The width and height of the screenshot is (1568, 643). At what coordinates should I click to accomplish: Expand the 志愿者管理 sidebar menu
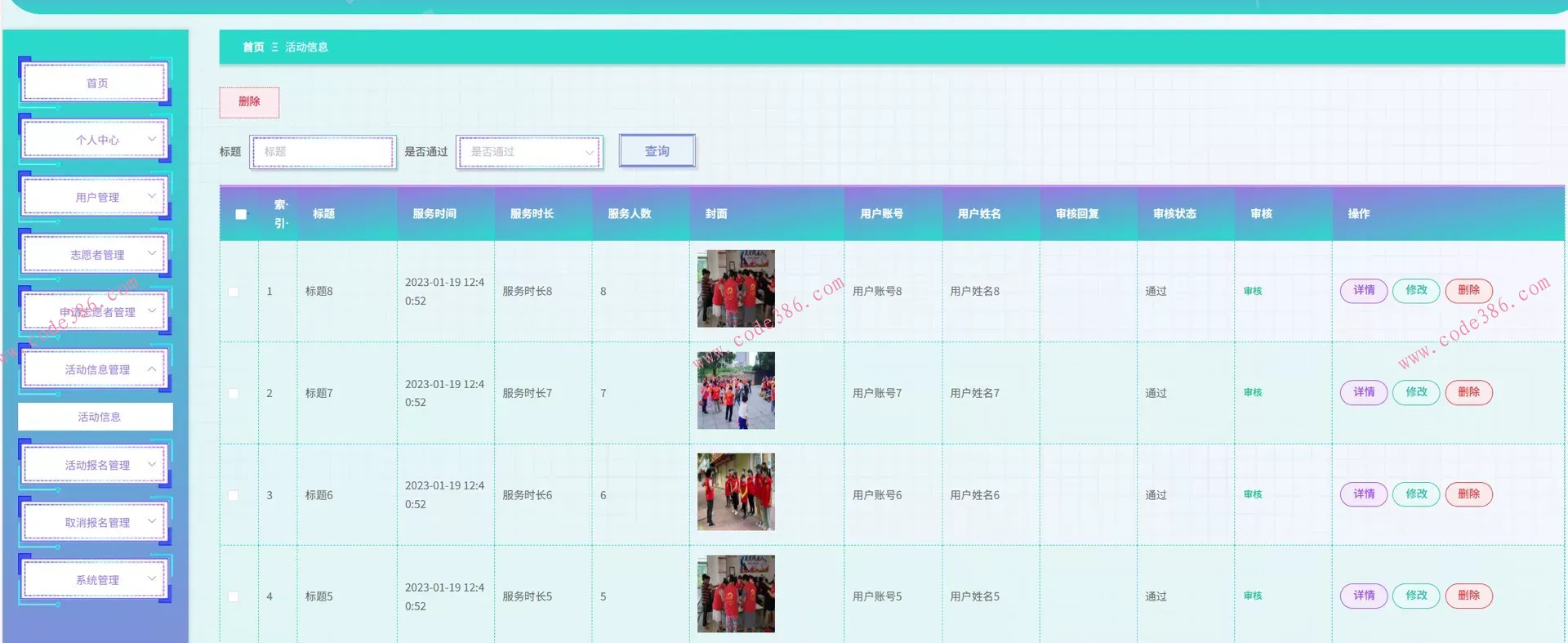click(x=96, y=255)
